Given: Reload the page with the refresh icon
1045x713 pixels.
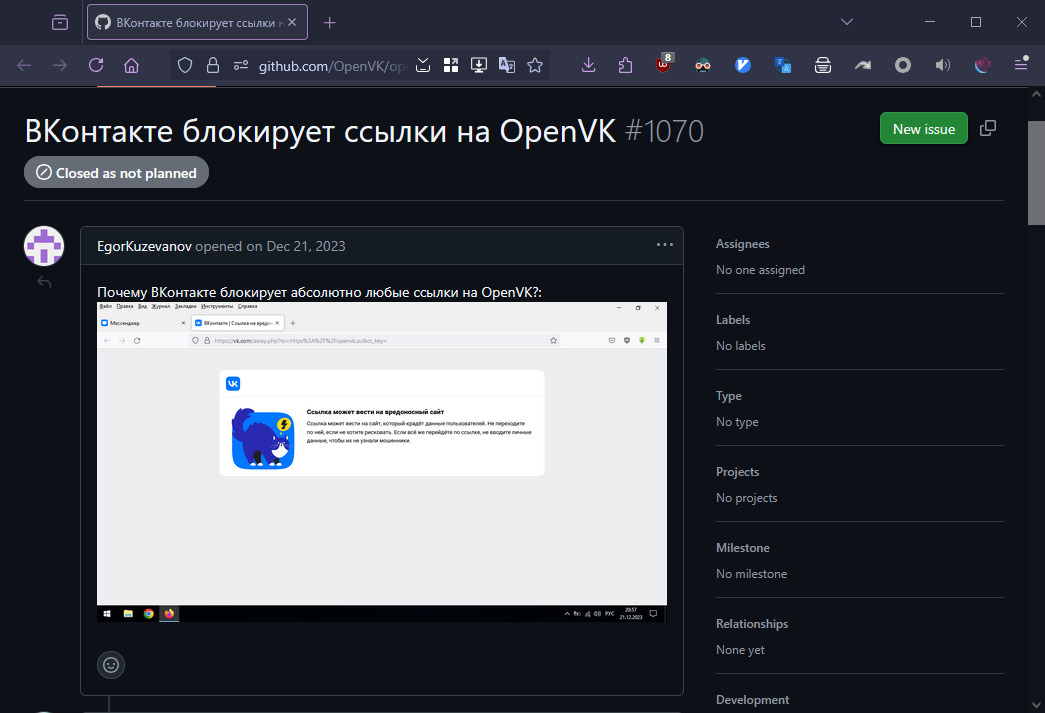Looking at the screenshot, I should [96, 65].
